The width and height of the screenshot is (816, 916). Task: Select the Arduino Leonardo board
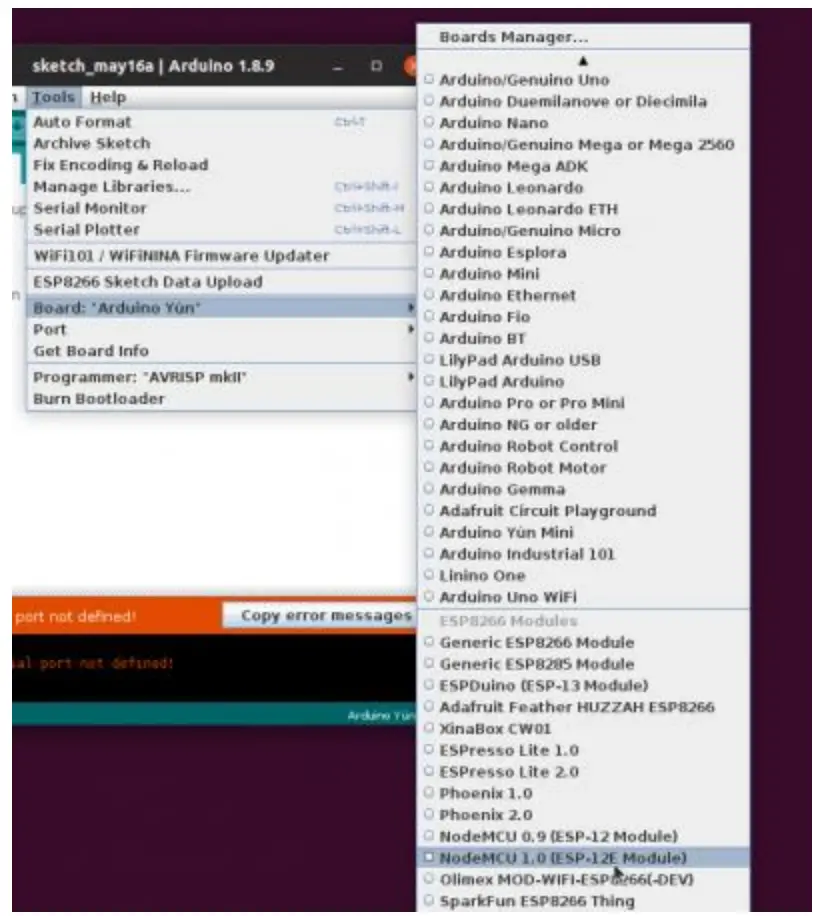click(x=583, y=188)
